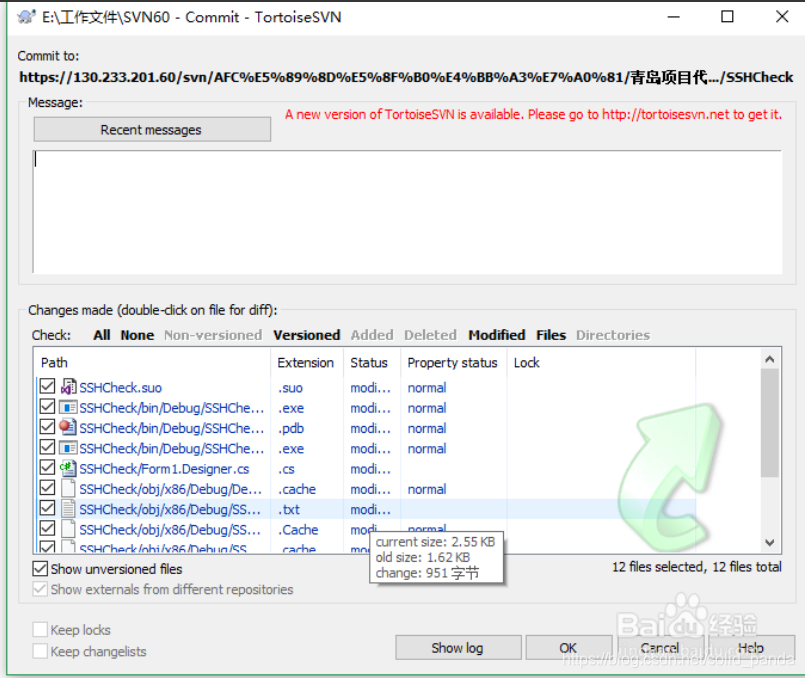805x678 pixels.
Task: Click the .pdb extension cell
Action: 291,429
